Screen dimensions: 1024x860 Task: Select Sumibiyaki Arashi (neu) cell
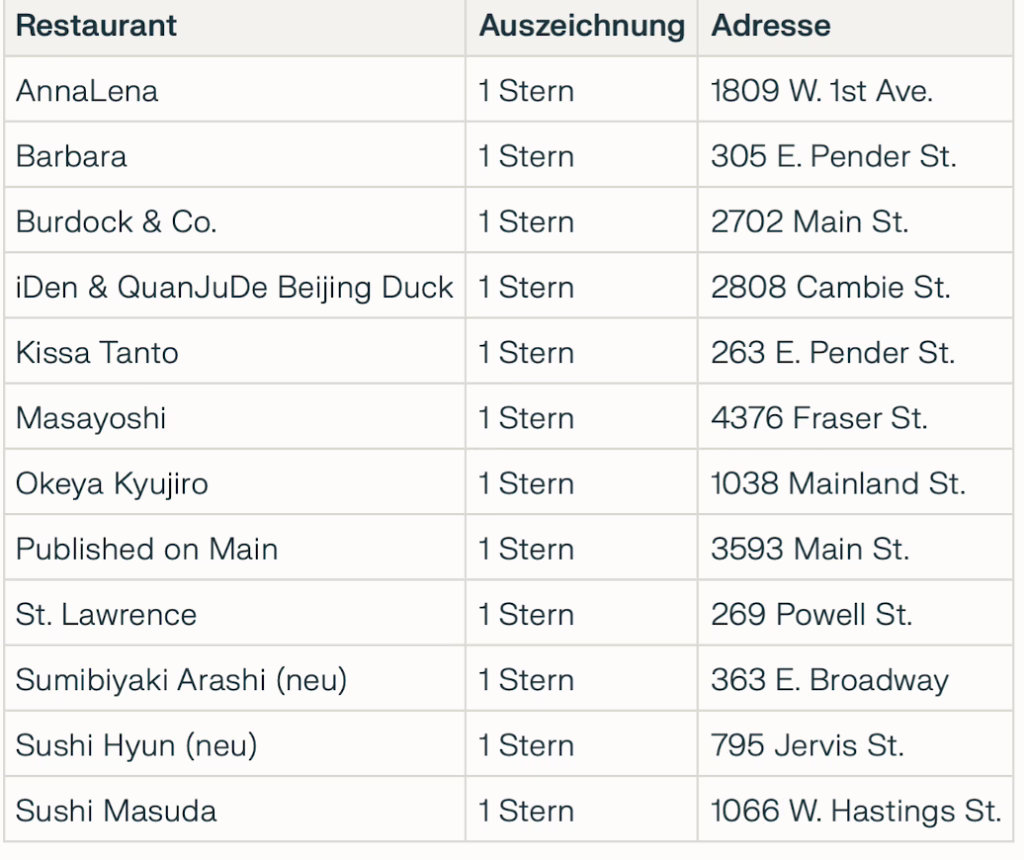click(181, 680)
